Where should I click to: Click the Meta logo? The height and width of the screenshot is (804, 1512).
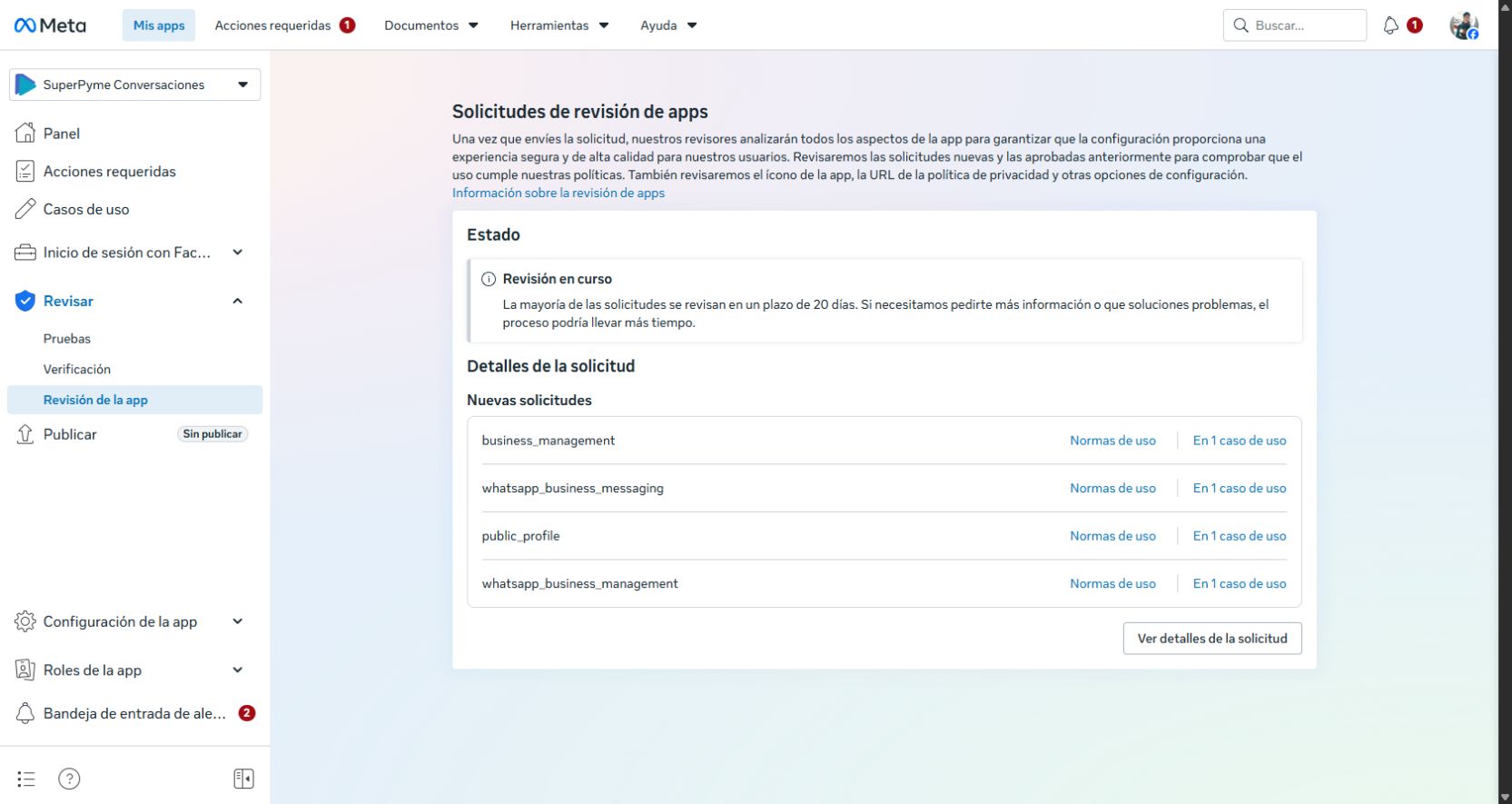point(50,25)
